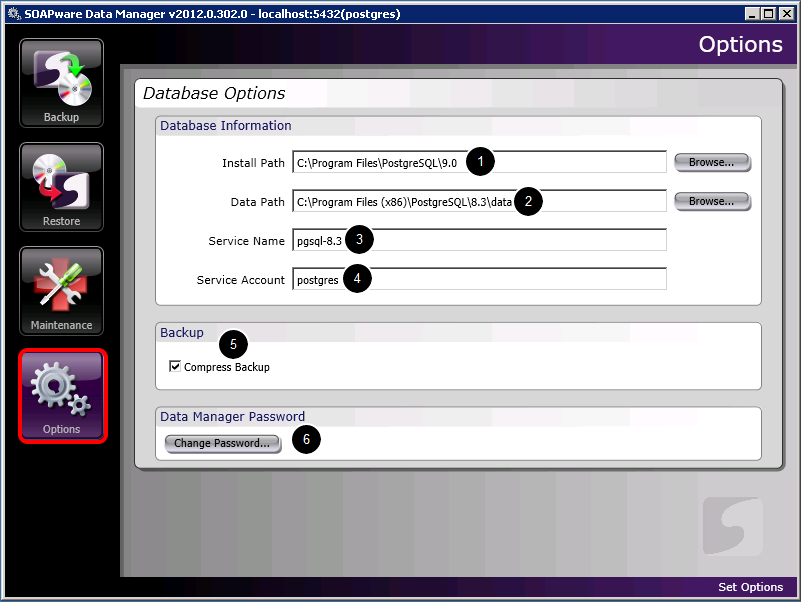The width and height of the screenshot is (801, 602).
Task: Click the Data Path label
Action: 257,202
